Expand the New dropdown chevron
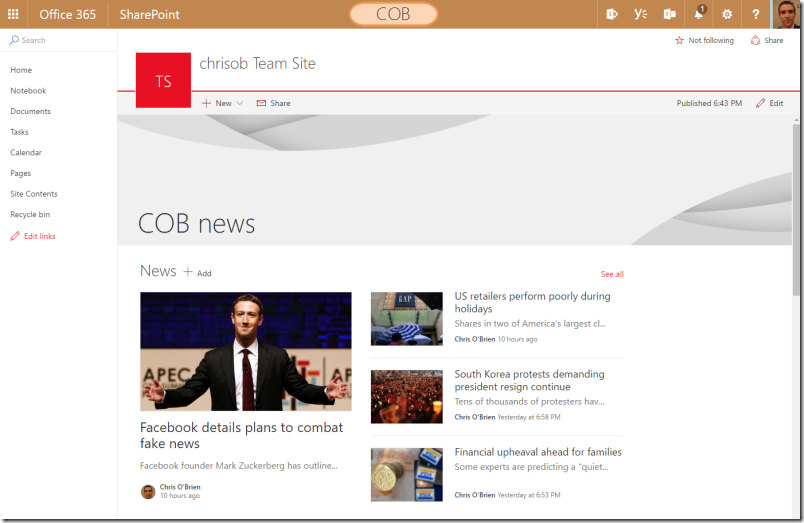The height and width of the screenshot is (523, 804). coord(239,103)
